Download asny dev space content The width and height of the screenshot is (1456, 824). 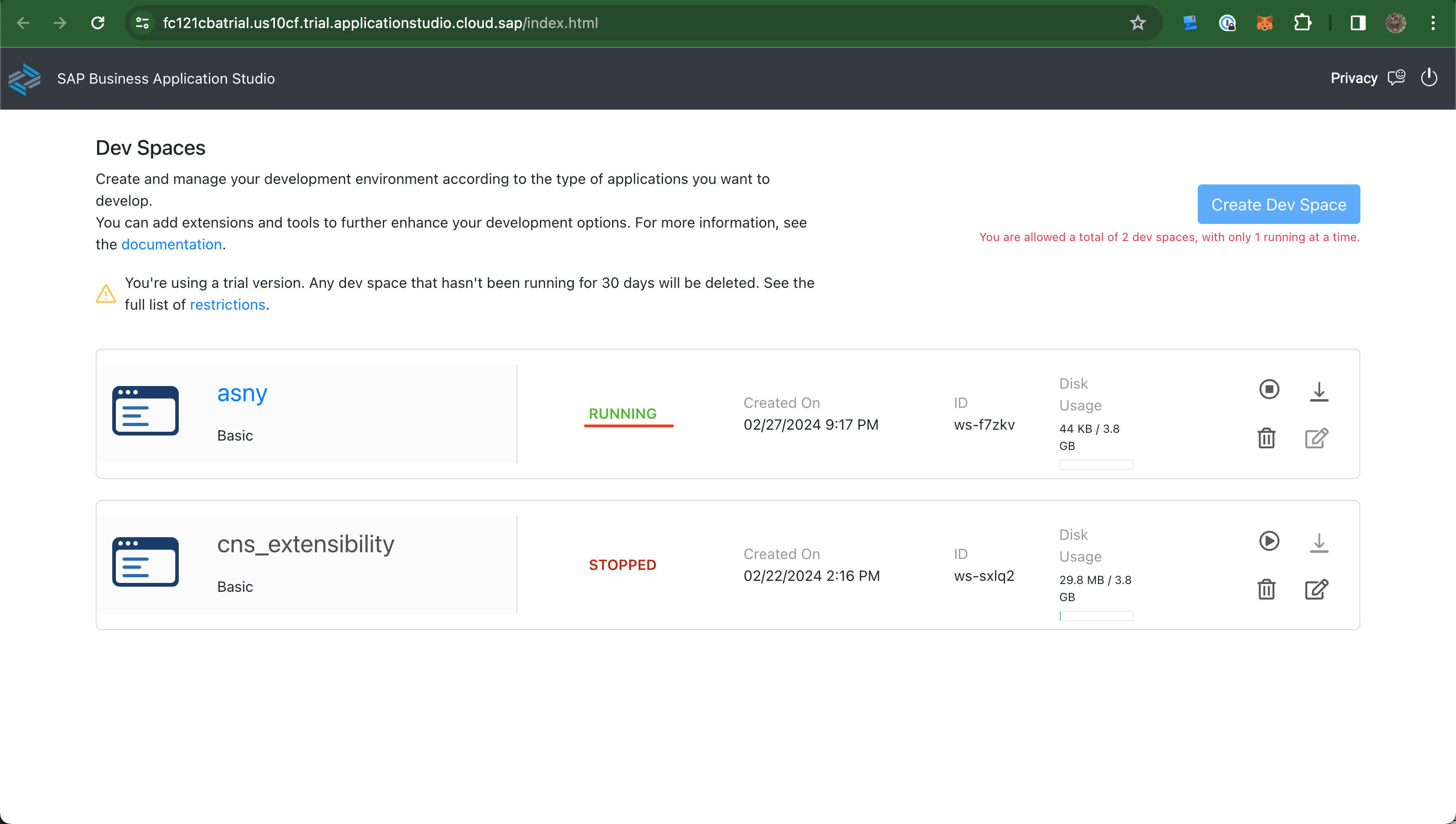point(1318,391)
